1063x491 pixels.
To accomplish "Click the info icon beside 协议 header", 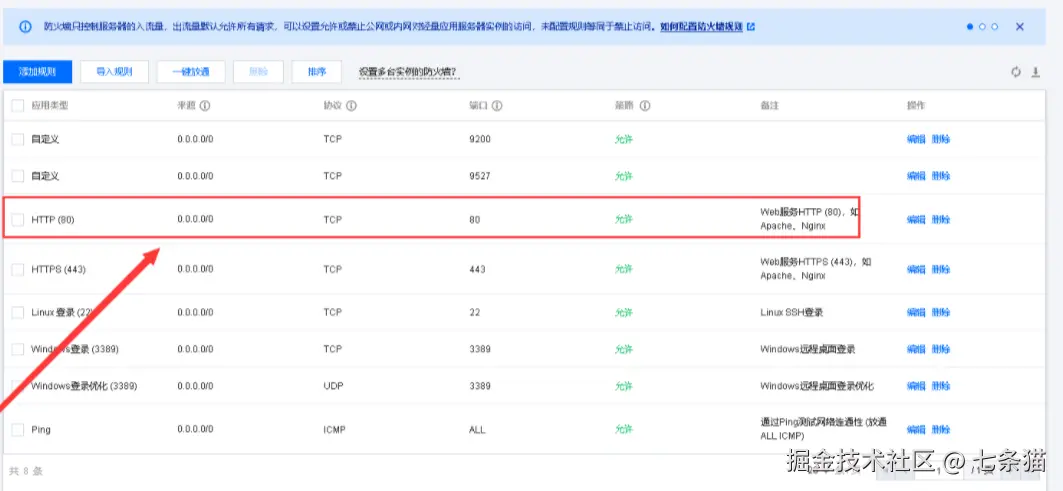I will [352, 106].
